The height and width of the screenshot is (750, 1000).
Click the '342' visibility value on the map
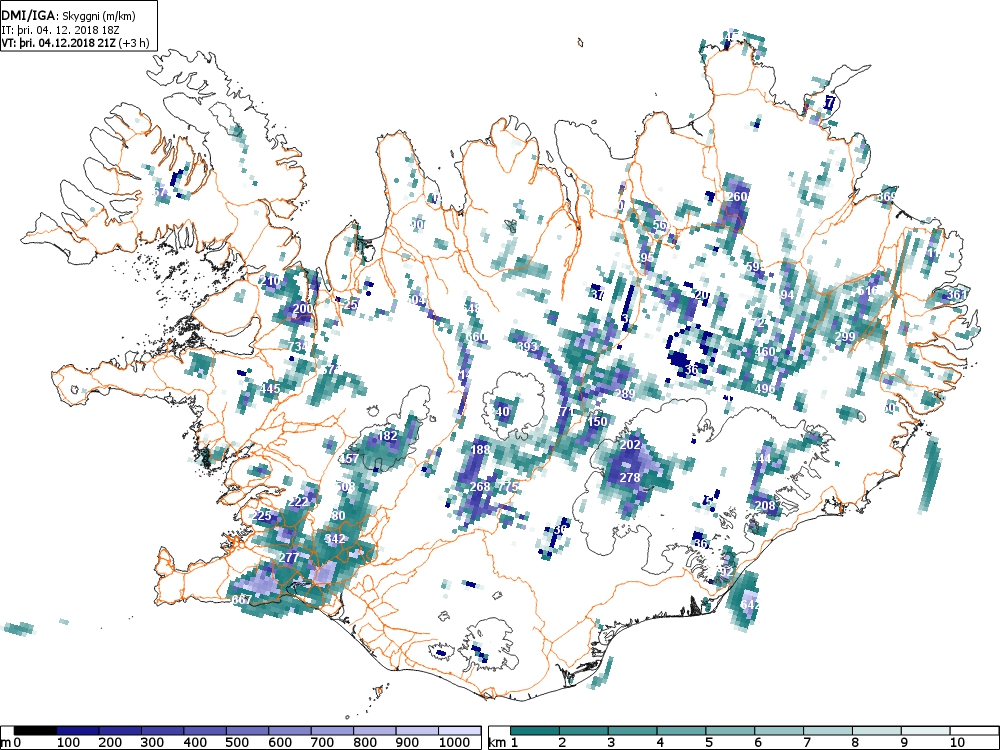335,539
